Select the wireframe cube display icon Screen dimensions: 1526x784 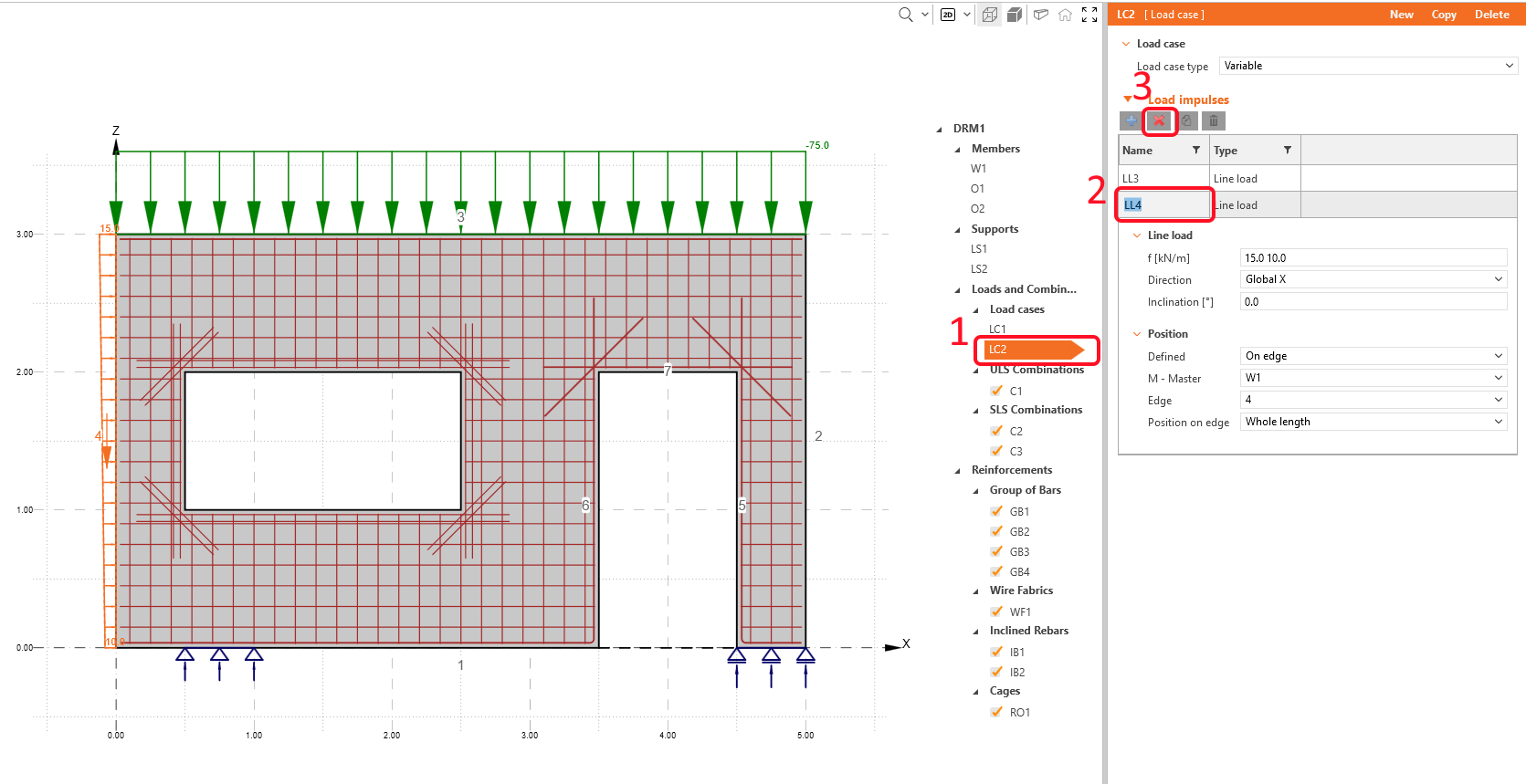(x=990, y=15)
